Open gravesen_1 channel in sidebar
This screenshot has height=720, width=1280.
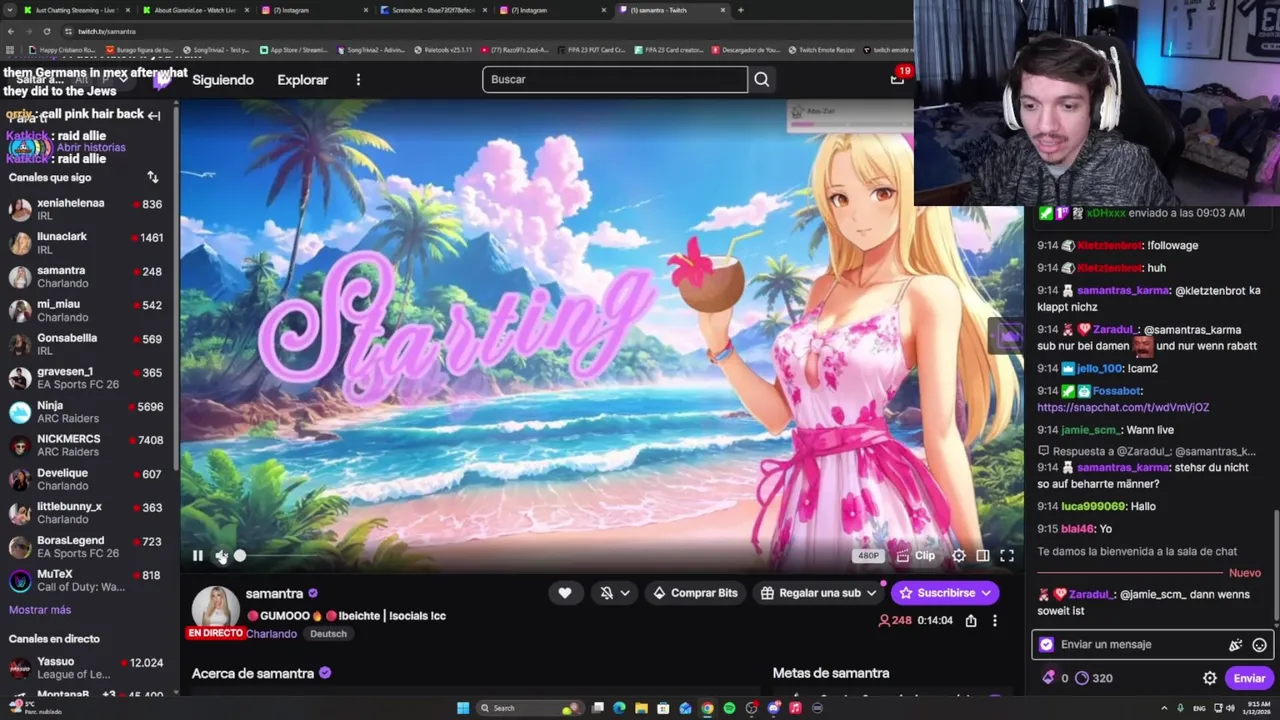point(88,378)
